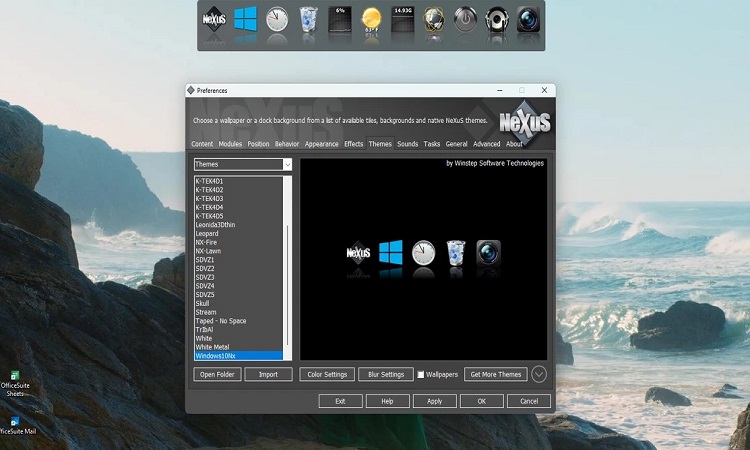Click the Apply button
The height and width of the screenshot is (450, 750).
435,401
